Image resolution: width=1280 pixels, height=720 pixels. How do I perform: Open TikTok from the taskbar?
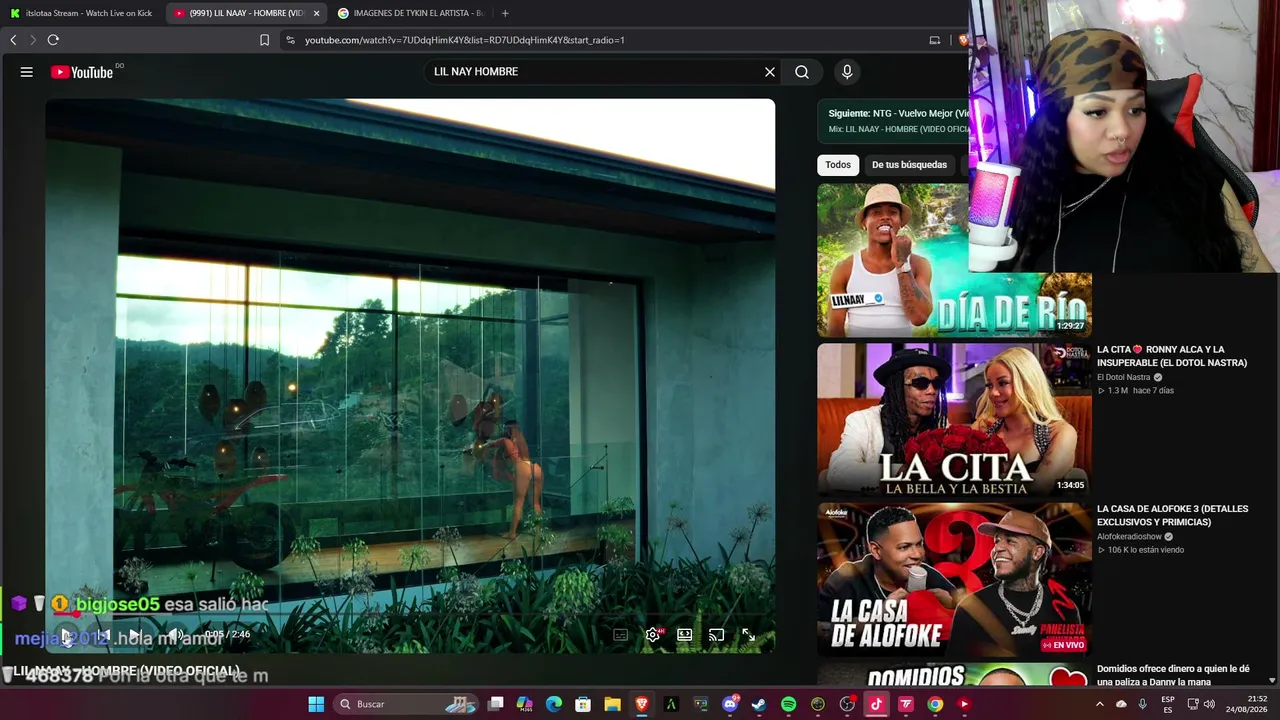(876, 704)
